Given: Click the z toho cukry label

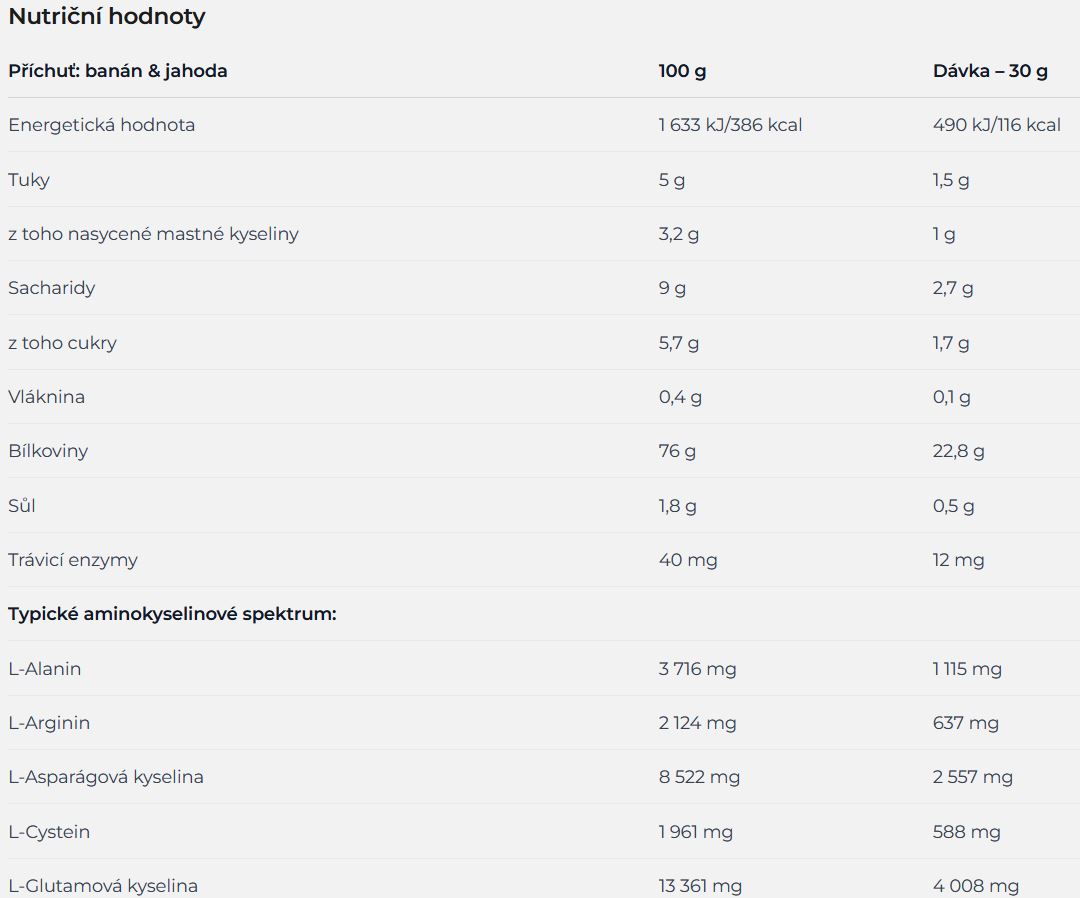Looking at the screenshot, I should [62, 342].
